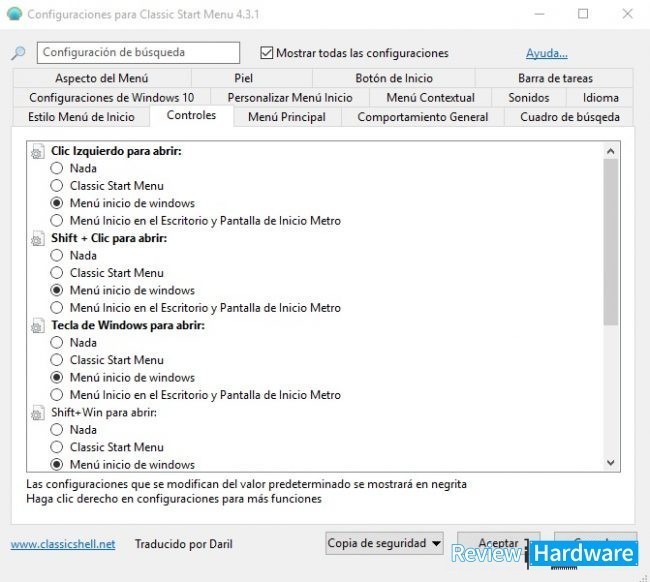Select Menú inicio de windows under Tecla de Windows

point(57,377)
